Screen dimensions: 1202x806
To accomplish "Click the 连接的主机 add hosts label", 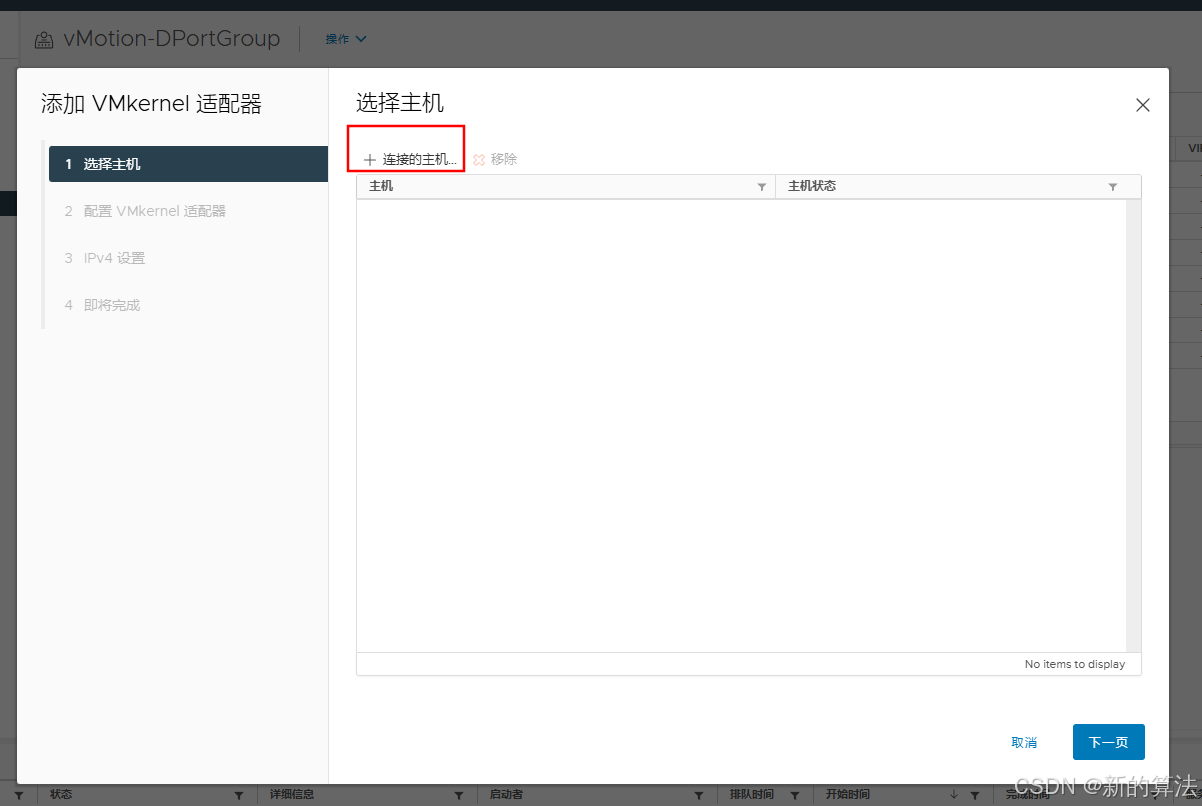I will [x=420, y=160].
